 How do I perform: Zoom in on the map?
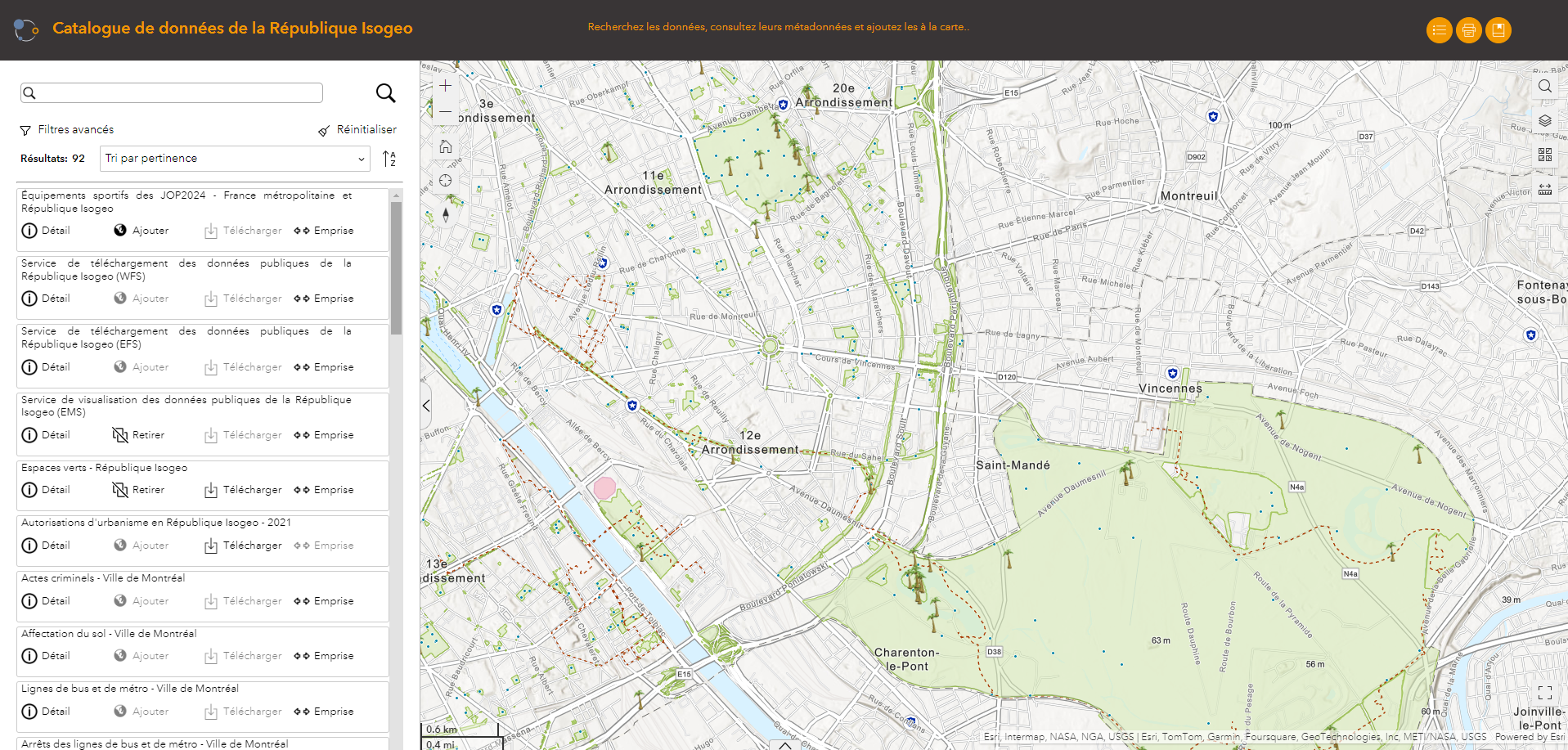pos(446,85)
